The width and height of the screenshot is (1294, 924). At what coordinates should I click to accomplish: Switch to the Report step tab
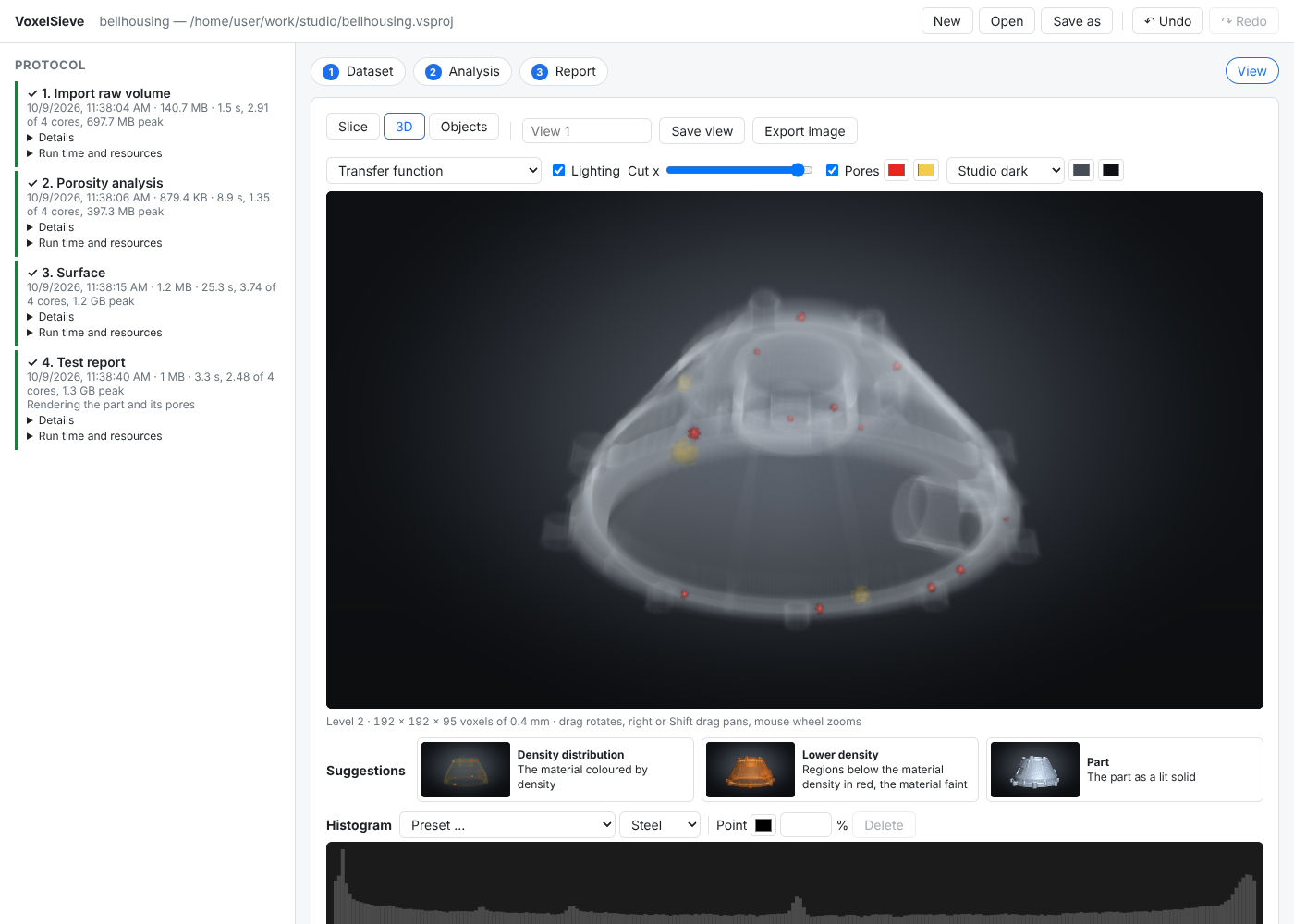pyautogui.click(x=564, y=71)
